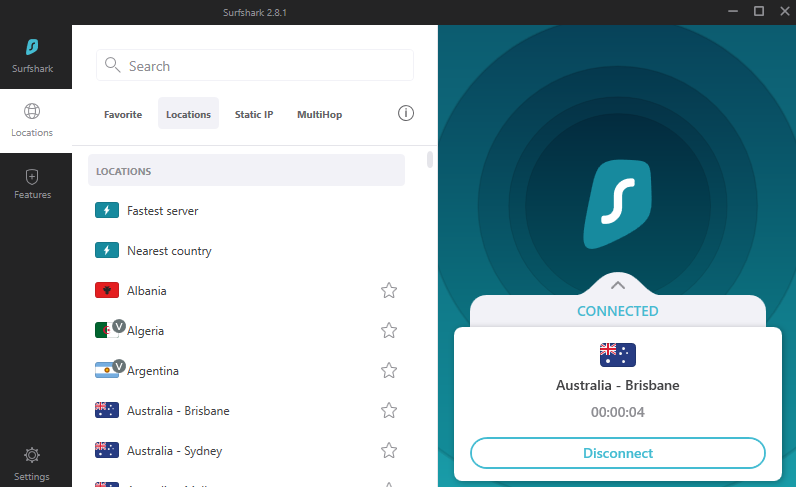The width and height of the screenshot is (796, 487).
Task: Open Settings from the sidebar
Action: point(31,464)
